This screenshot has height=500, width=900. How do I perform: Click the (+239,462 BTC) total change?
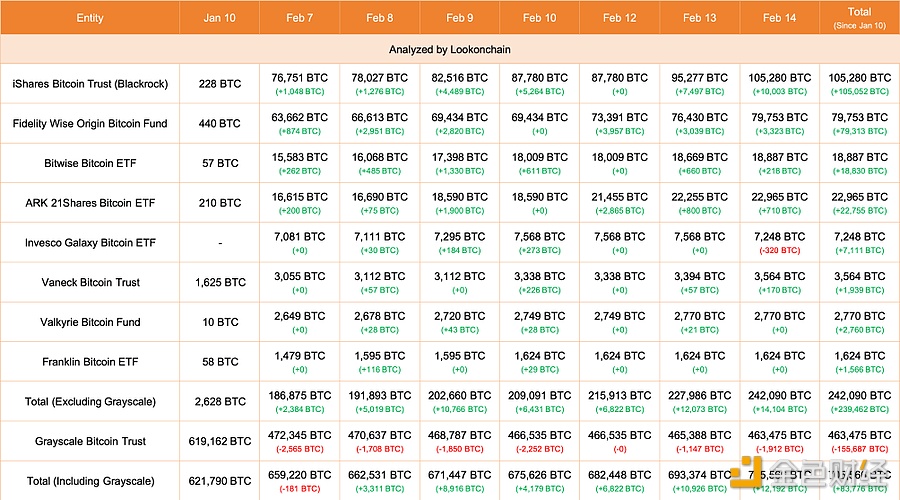pos(859,409)
